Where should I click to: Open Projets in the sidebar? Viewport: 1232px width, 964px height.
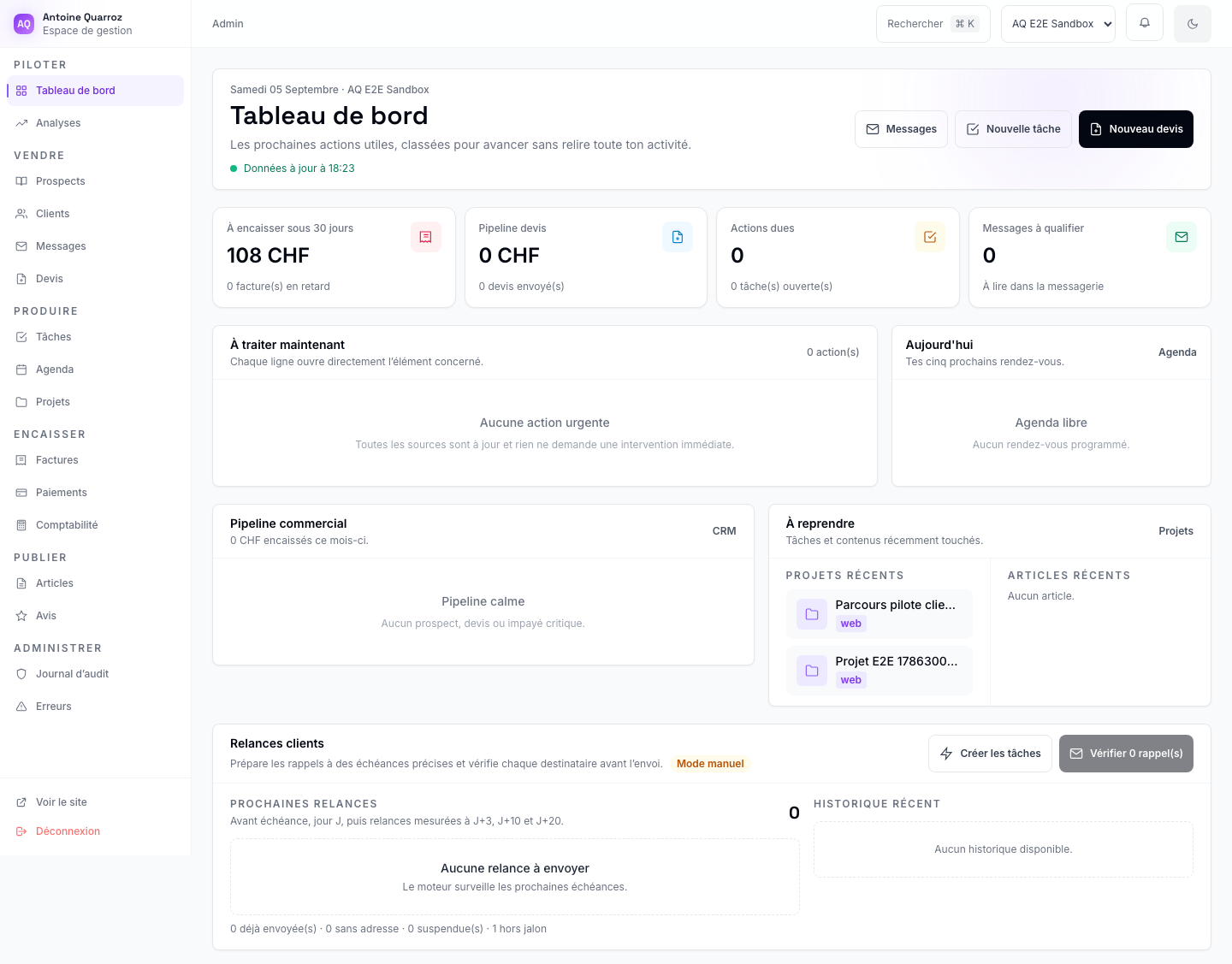(95, 402)
